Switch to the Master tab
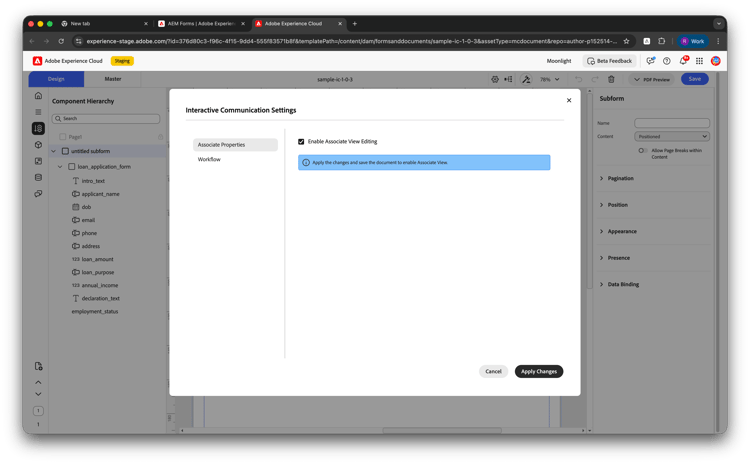This screenshot has width=750, height=464. click(x=113, y=79)
